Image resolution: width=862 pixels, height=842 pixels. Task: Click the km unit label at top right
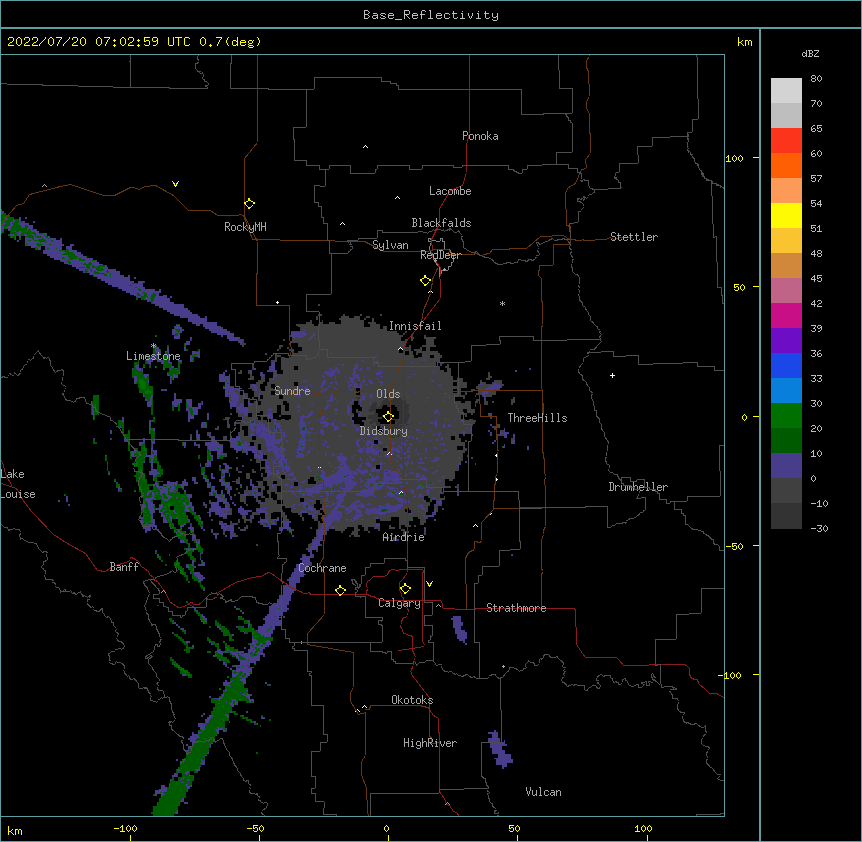click(745, 42)
